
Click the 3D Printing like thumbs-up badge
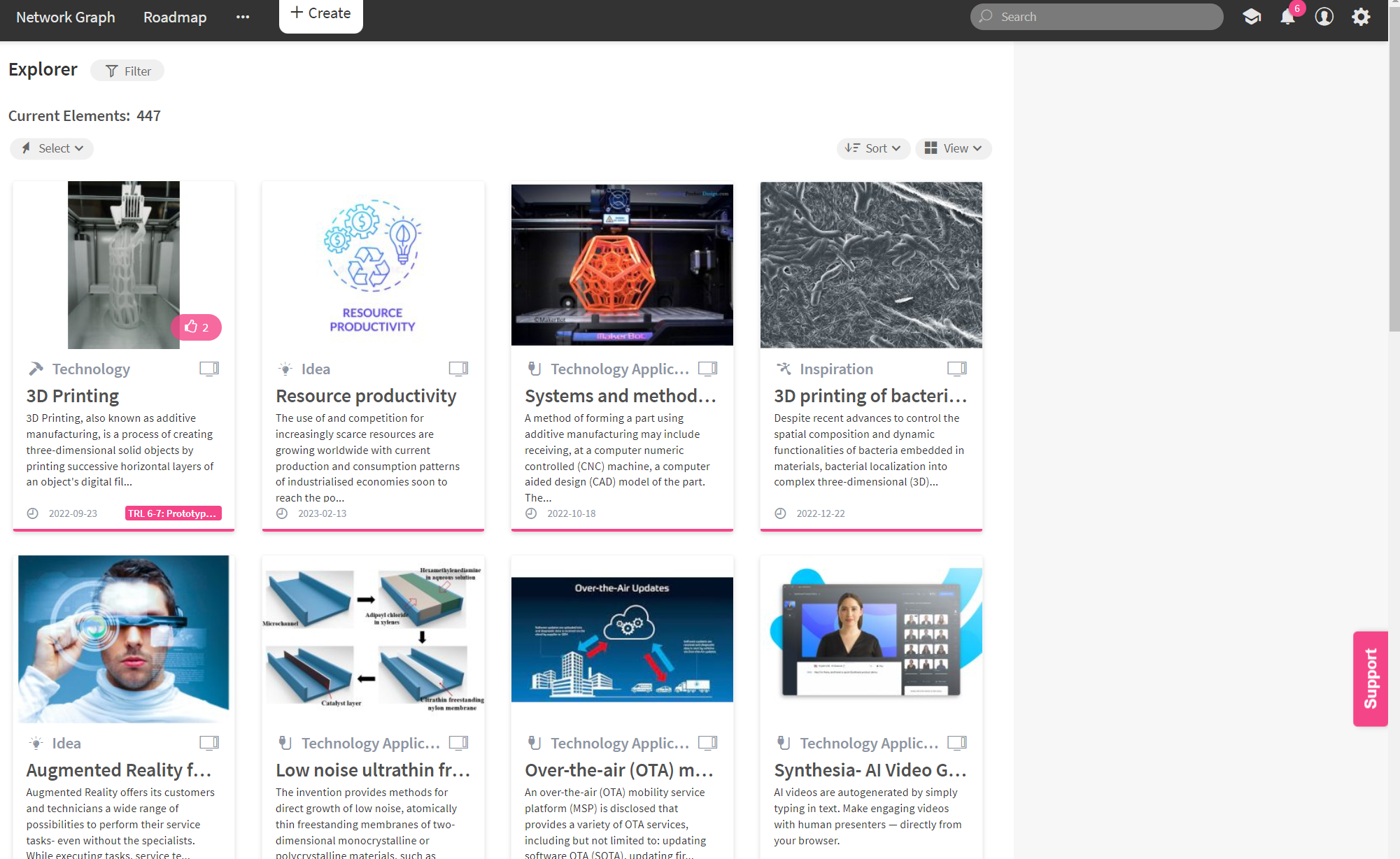coord(197,327)
